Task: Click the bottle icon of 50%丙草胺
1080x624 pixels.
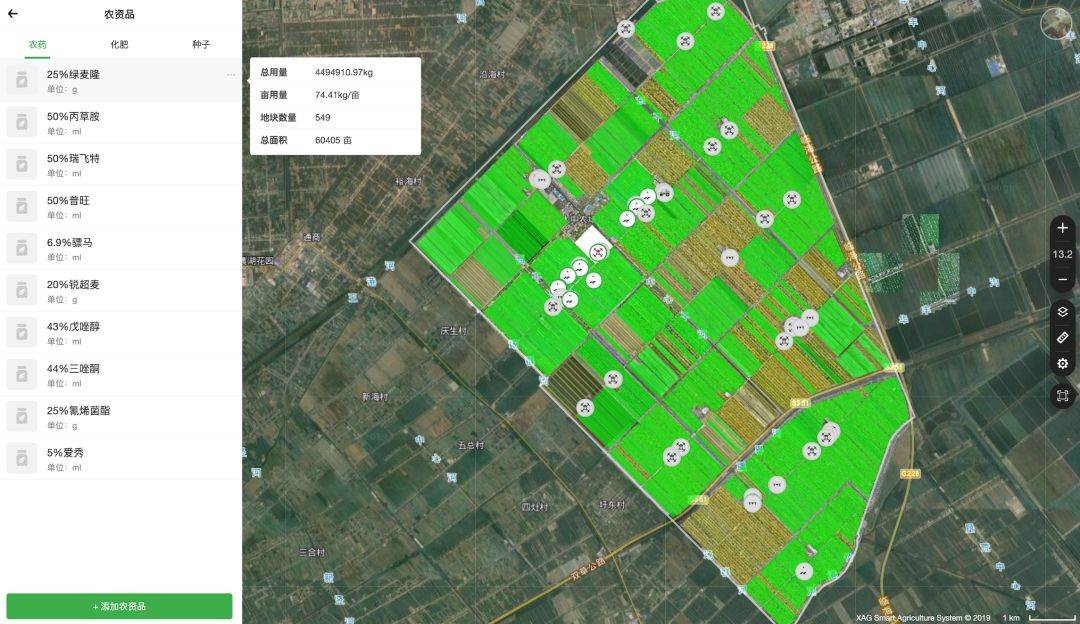Action: click(x=21, y=122)
